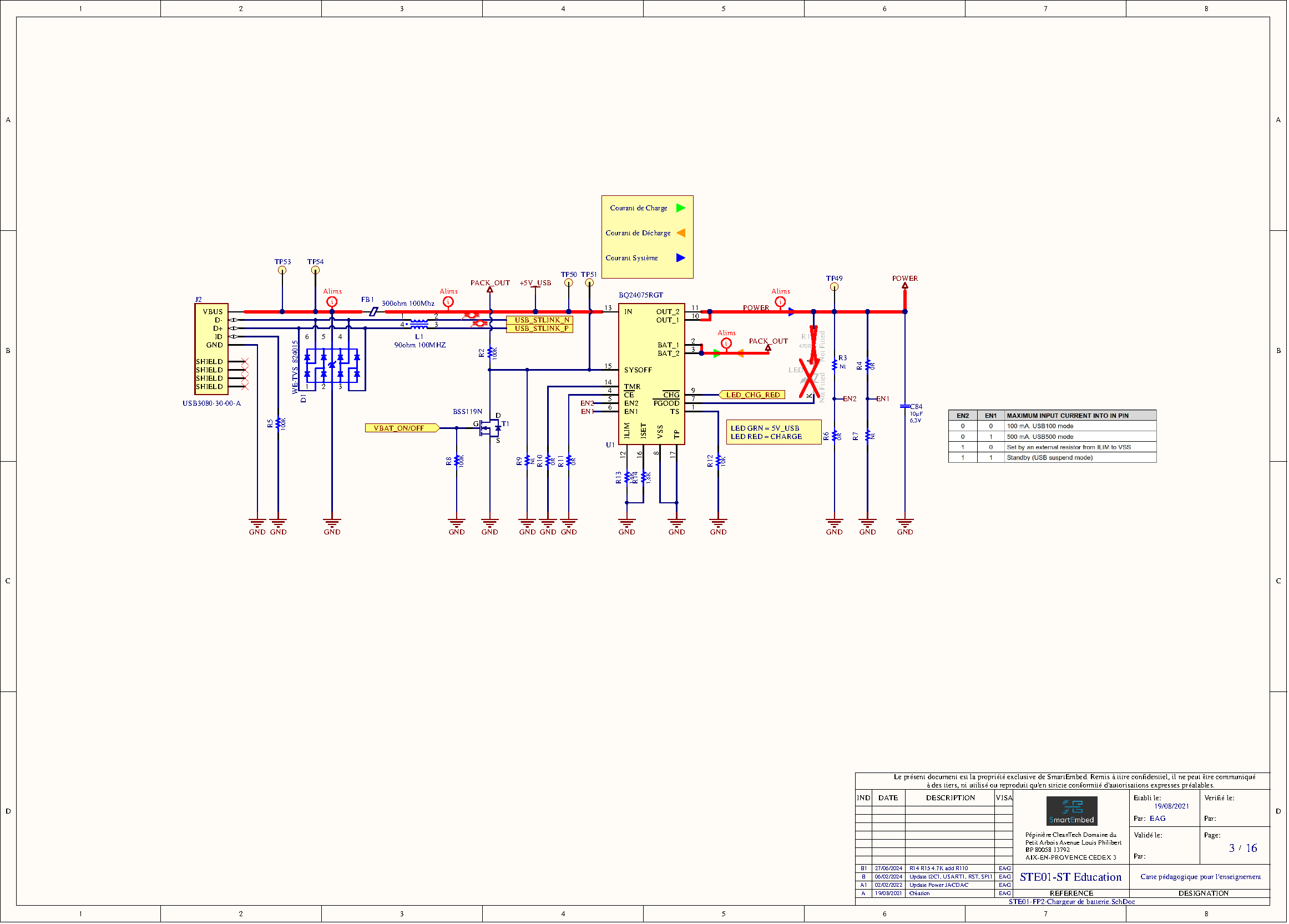Screen dimensions: 1289x924
Task: Click the USB_STLINK_P net port
Action: [x=539, y=329]
